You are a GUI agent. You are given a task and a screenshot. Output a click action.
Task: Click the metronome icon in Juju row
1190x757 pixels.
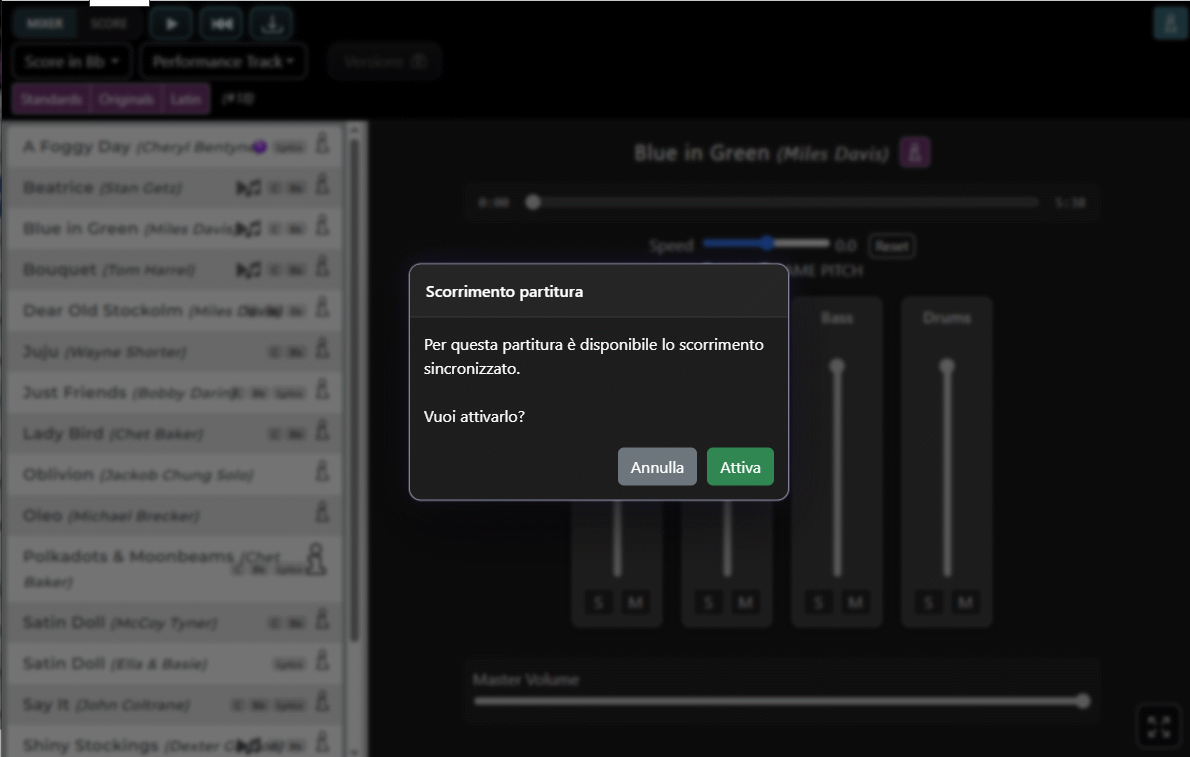(x=323, y=349)
